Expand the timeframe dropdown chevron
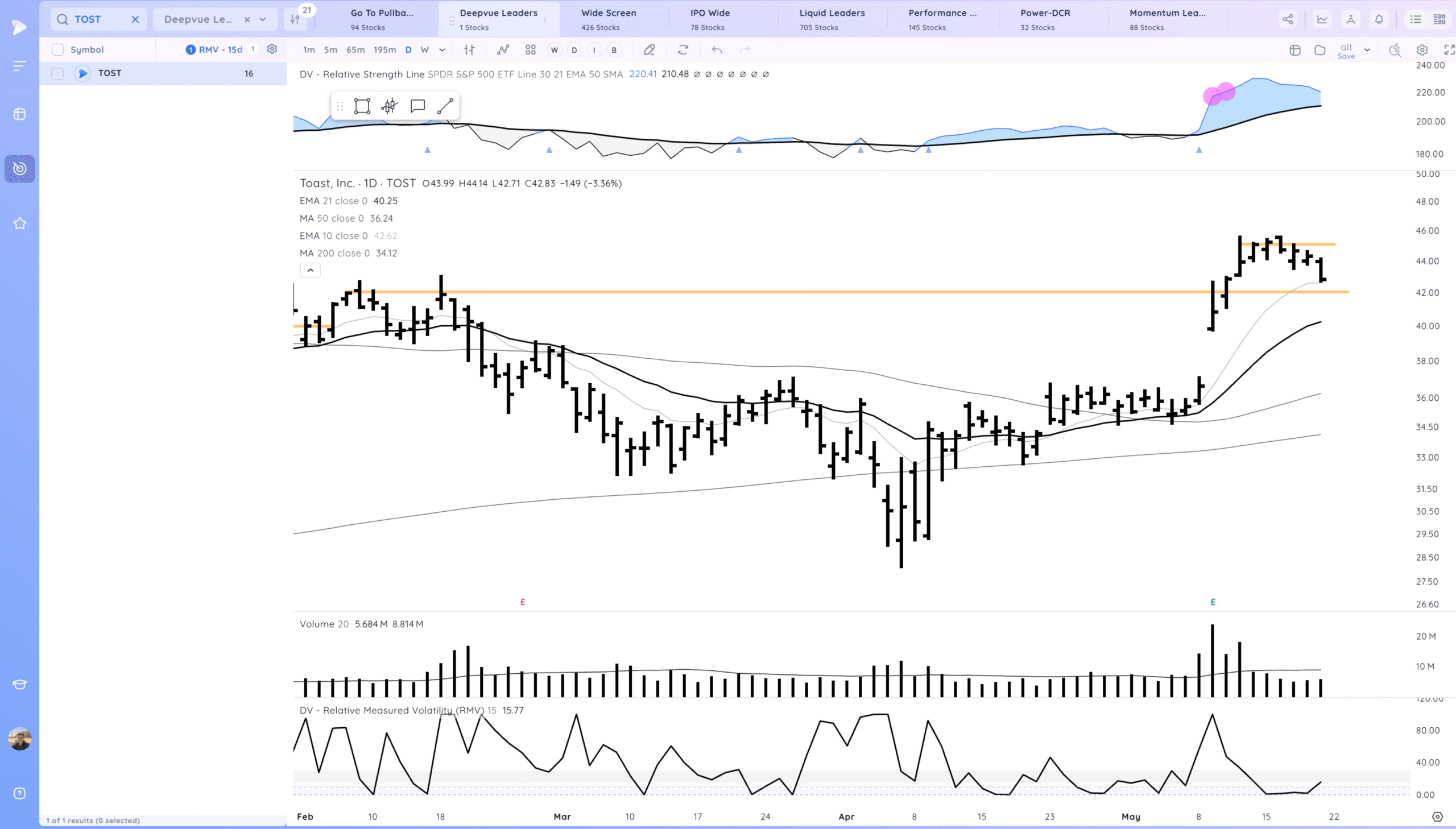This screenshot has height=829, width=1456. (442, 50)
